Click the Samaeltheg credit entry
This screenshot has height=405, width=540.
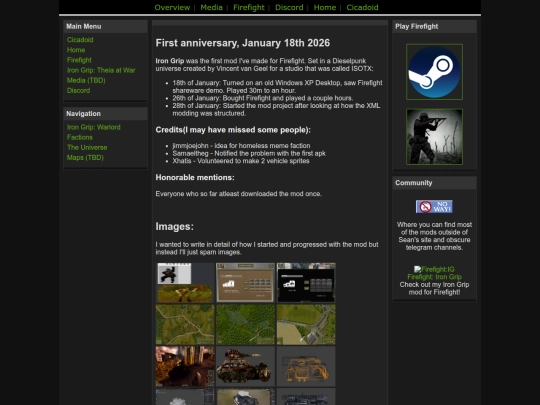tap(249, 153)
